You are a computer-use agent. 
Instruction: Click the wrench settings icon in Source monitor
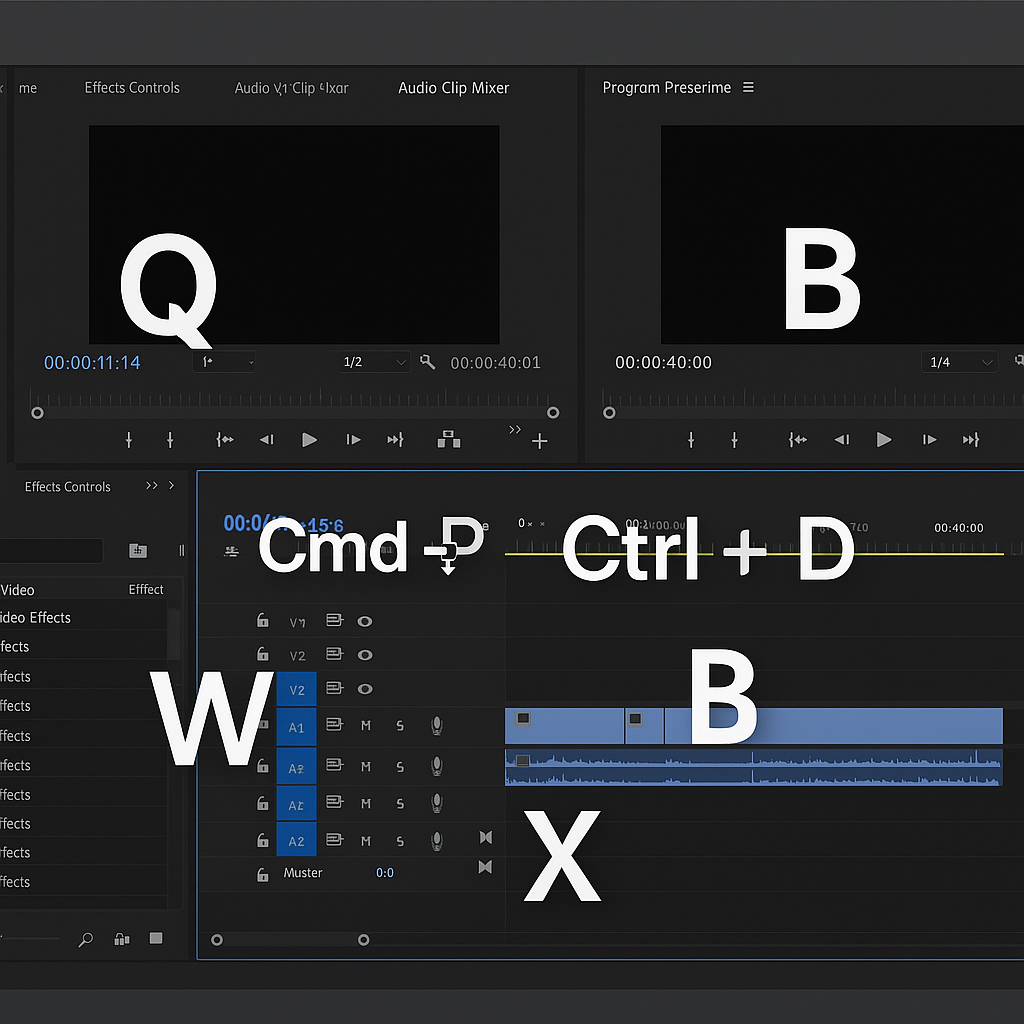428,362
